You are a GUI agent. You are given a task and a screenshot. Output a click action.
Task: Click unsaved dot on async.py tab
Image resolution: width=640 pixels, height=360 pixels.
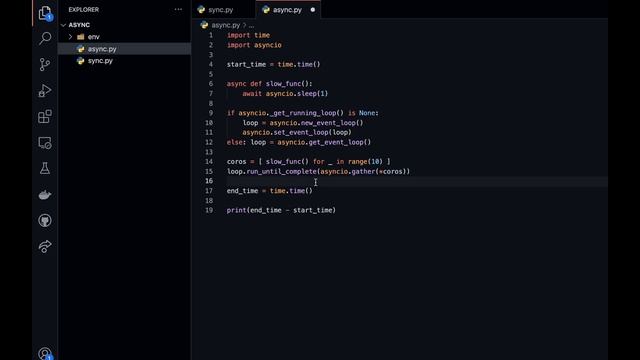coord(313,10)
